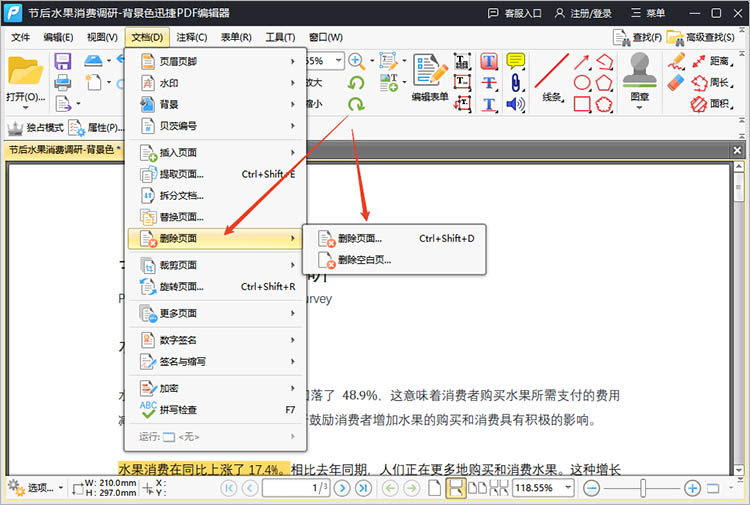Expand the 水印 watermark submenu
The width and height of the screenshot is (750, 505).
(x=217, y=83)
